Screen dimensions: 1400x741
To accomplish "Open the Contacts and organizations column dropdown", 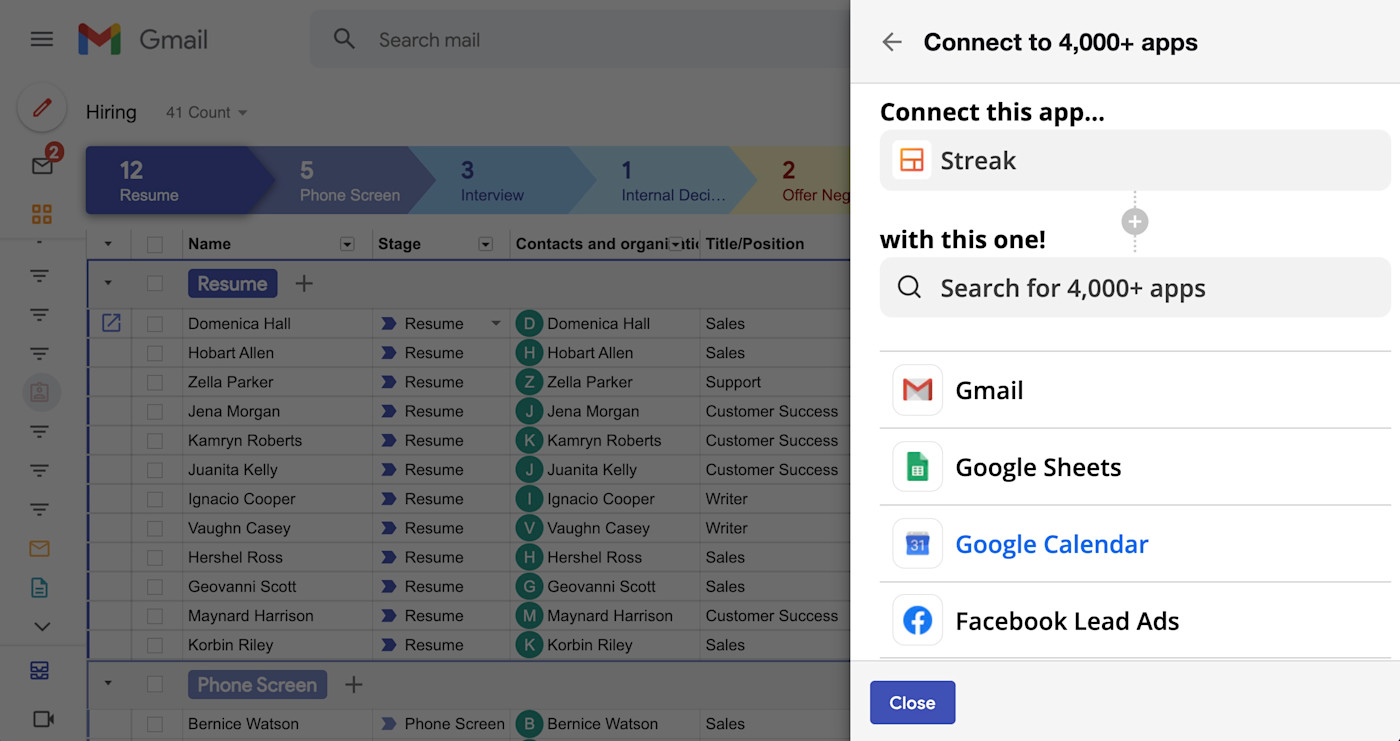I will point(676,244).
